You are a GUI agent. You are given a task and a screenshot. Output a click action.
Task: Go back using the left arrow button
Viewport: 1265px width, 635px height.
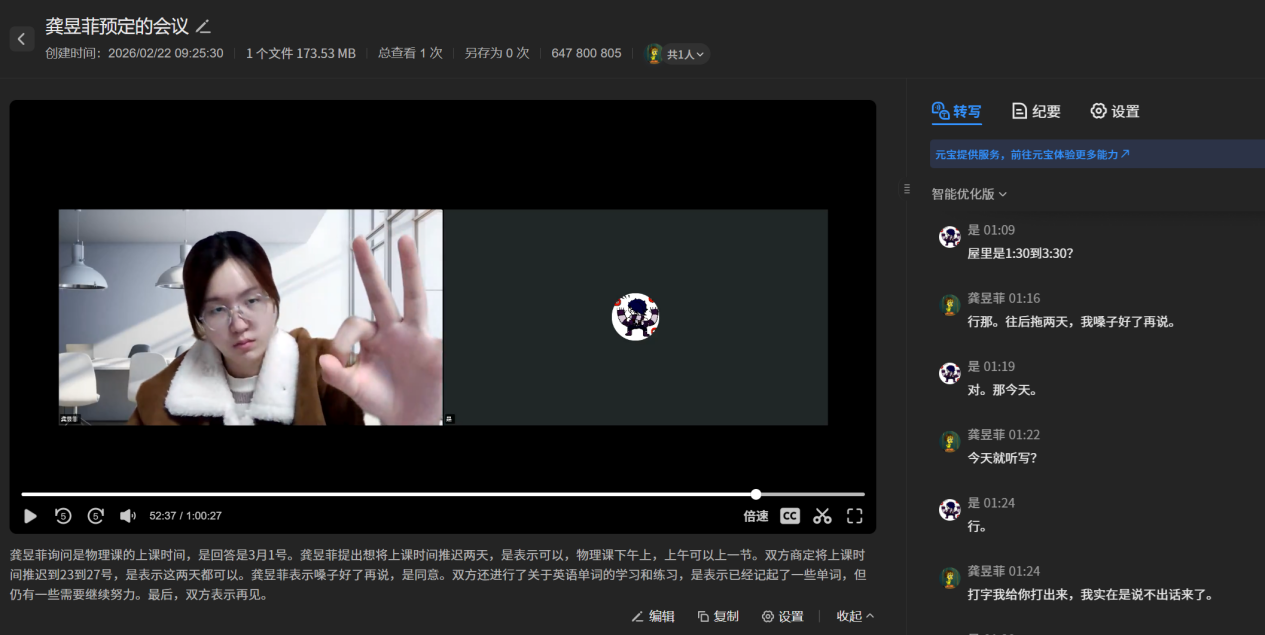tap(22, 39)
